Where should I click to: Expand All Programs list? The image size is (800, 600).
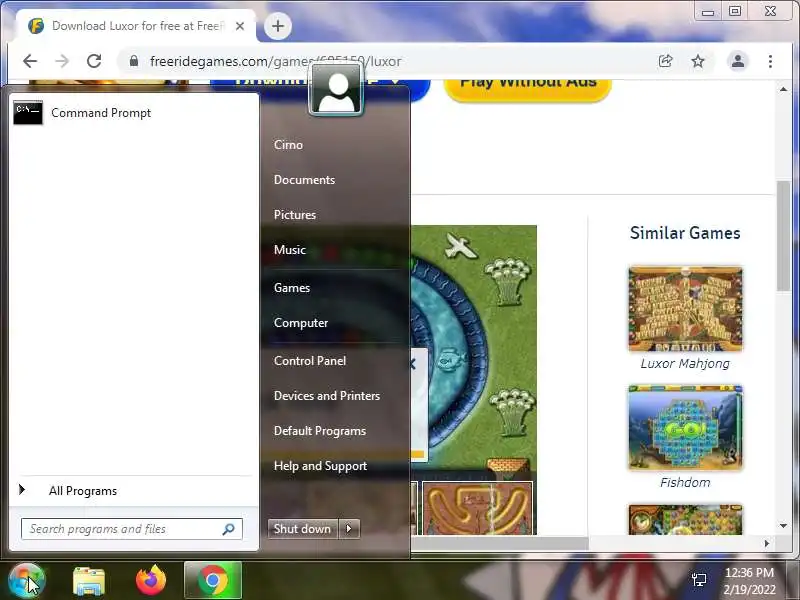[x=83, y=491]
